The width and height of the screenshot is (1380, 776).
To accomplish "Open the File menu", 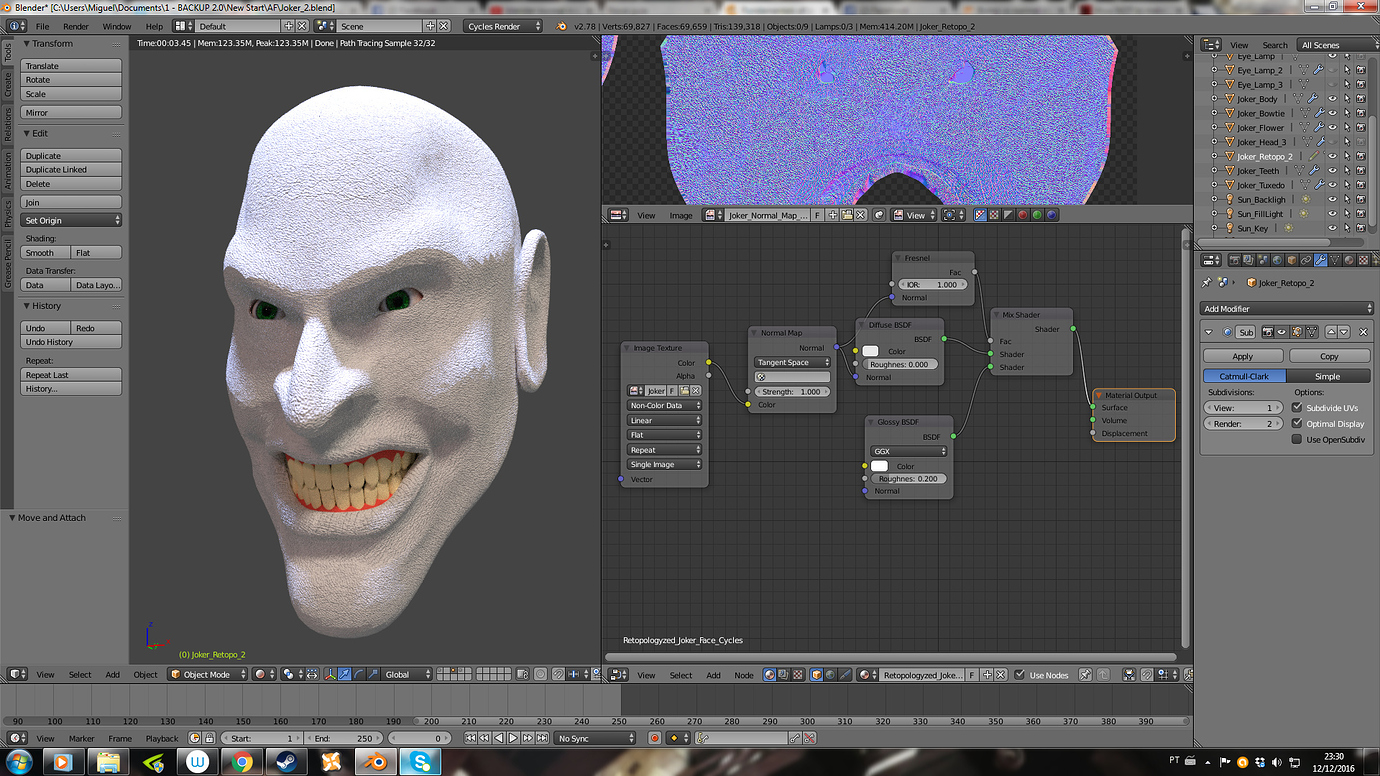I will (42, 26).
